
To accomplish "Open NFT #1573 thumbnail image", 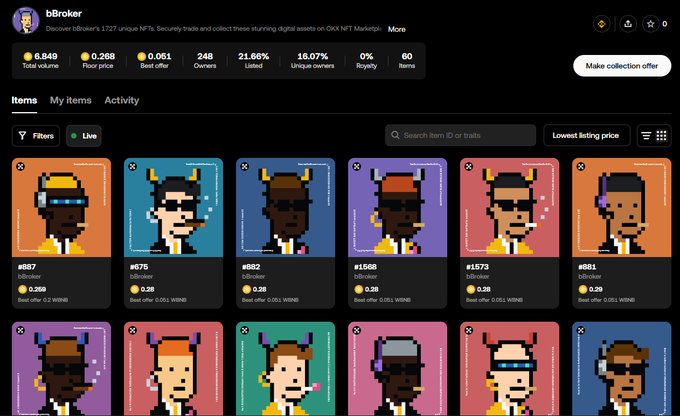I will [x=510, y=207].
